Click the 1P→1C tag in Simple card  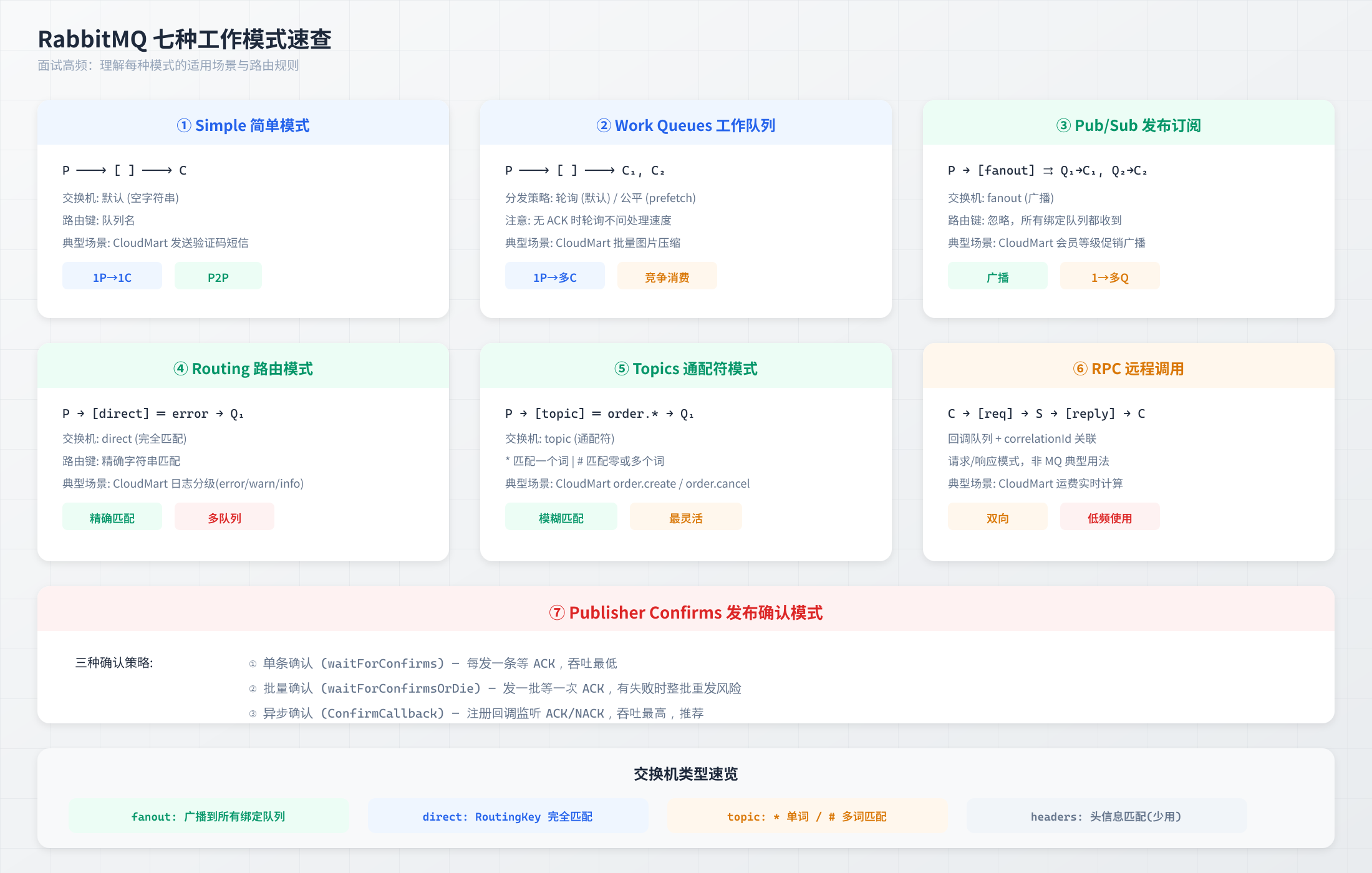click(112, 277)
